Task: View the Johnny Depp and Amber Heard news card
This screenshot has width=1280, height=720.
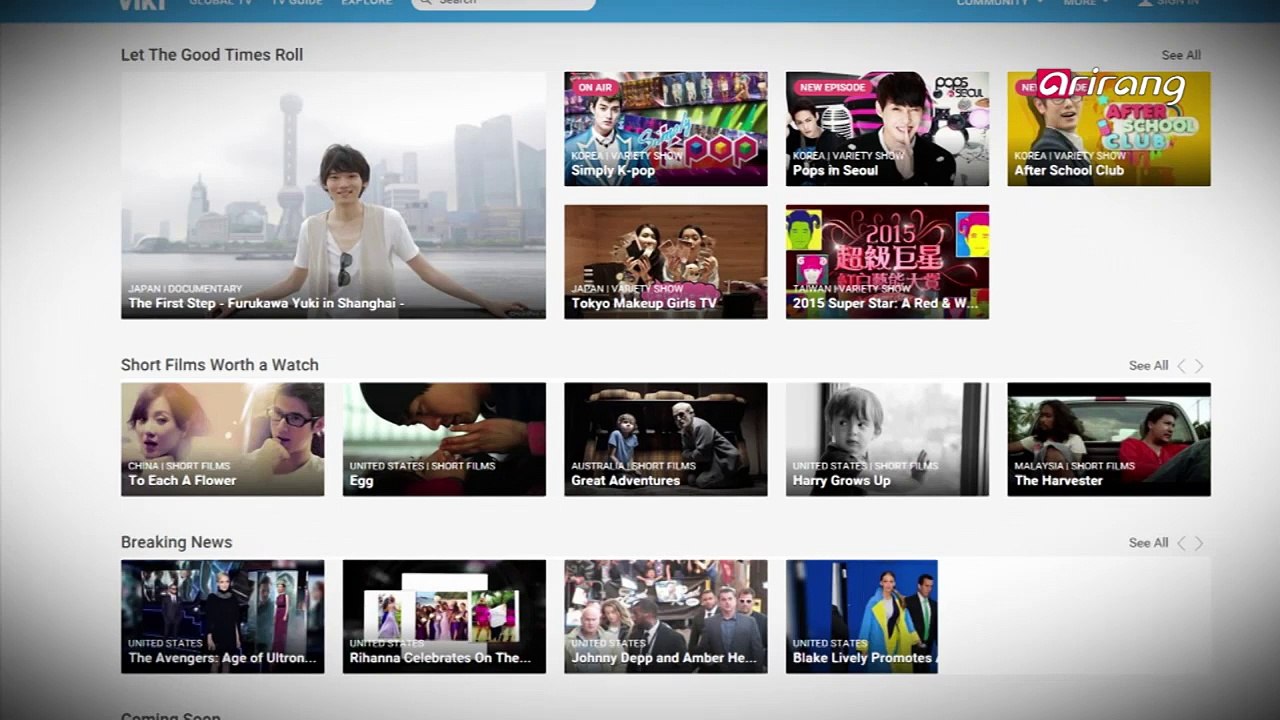Action: point(666,616)
